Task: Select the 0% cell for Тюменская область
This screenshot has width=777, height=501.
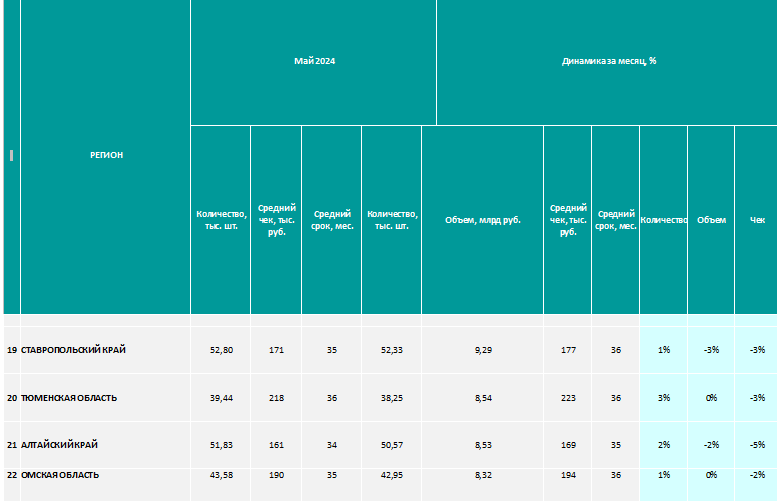Action: point(711,398)
